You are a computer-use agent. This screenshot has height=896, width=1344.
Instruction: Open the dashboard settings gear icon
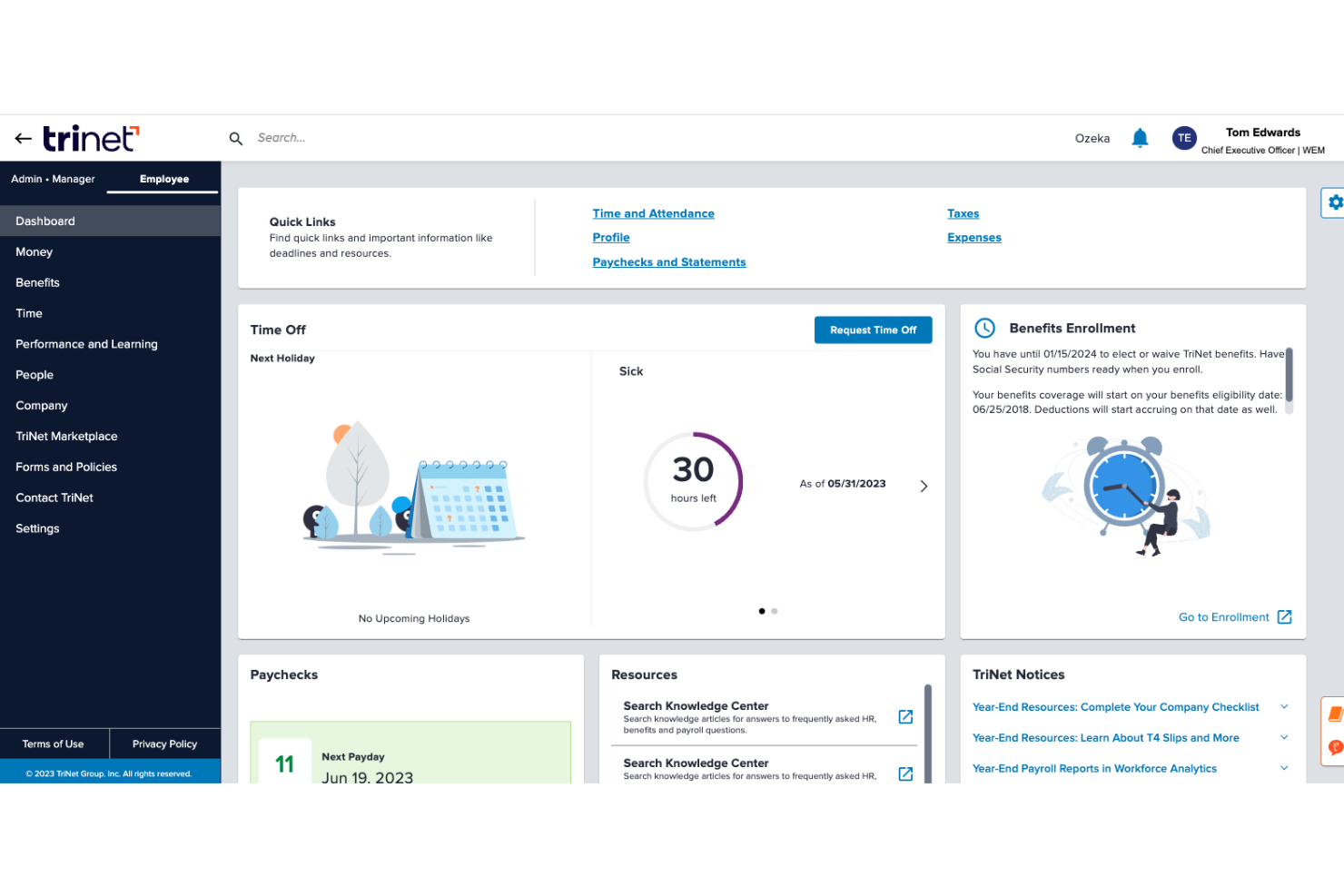(x=1334, y=202)
